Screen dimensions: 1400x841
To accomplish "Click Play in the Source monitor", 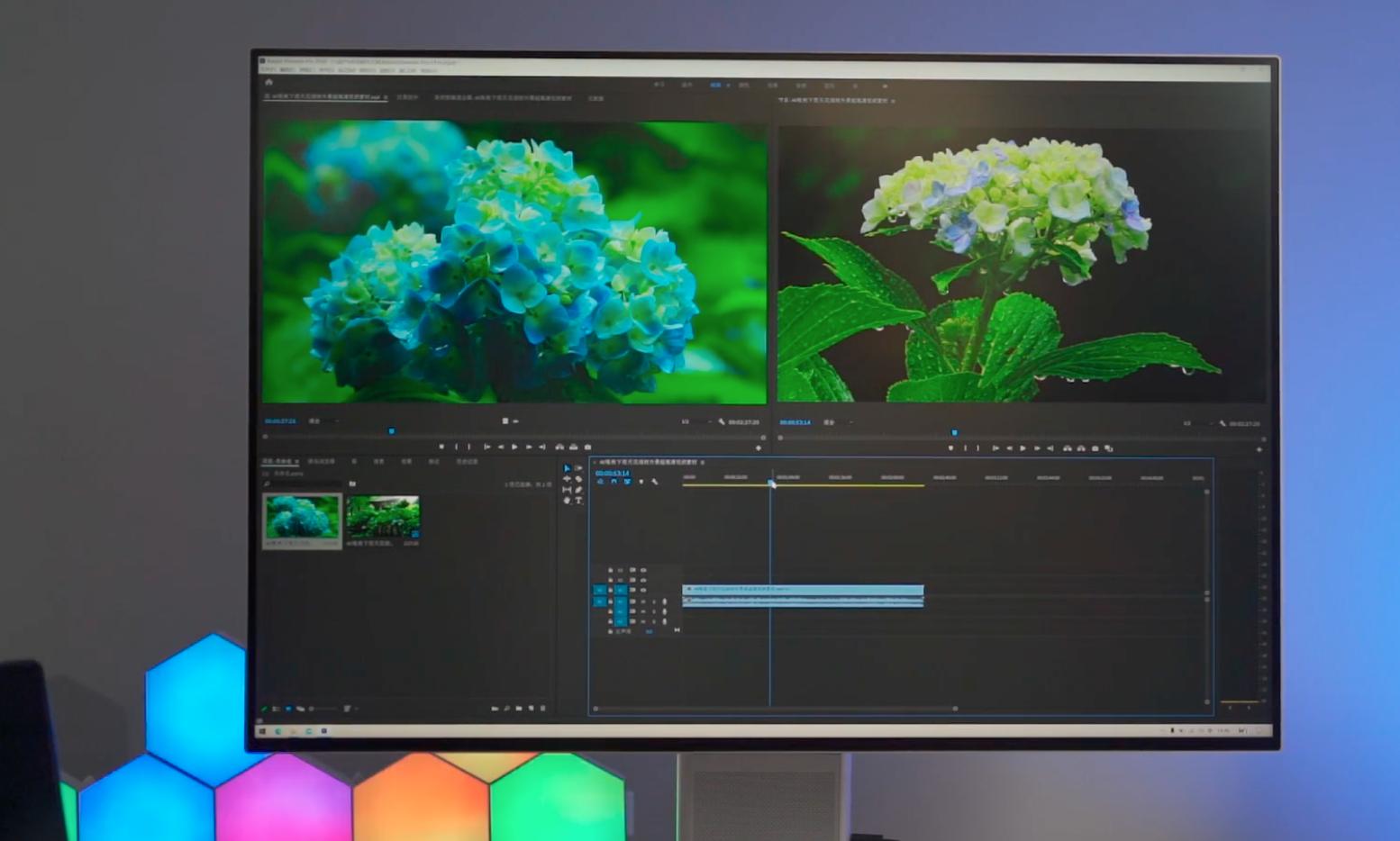I will tap(515, 447).
